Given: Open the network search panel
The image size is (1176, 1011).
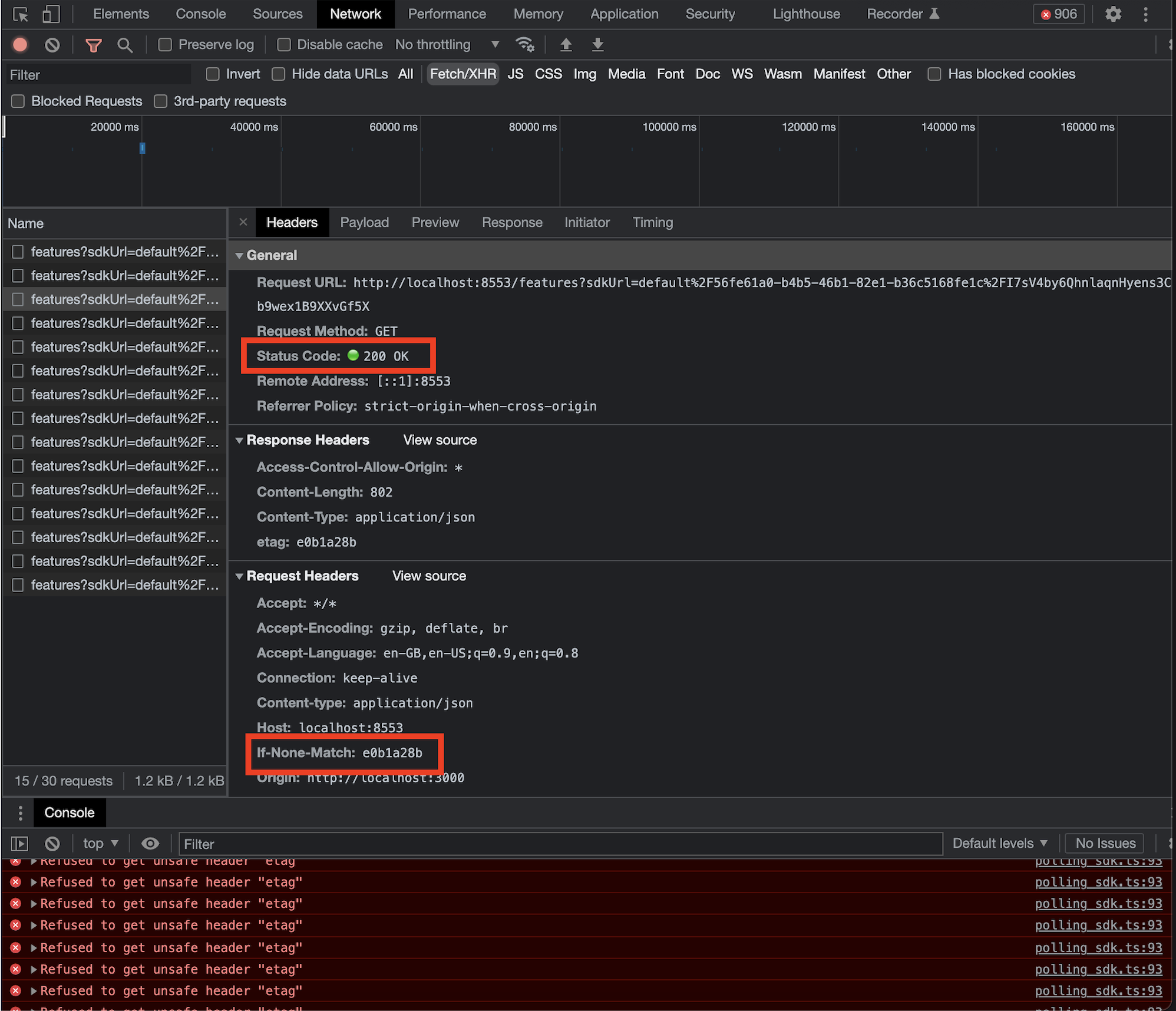Looking at the screenshot, I should click(x=125, y=45).
